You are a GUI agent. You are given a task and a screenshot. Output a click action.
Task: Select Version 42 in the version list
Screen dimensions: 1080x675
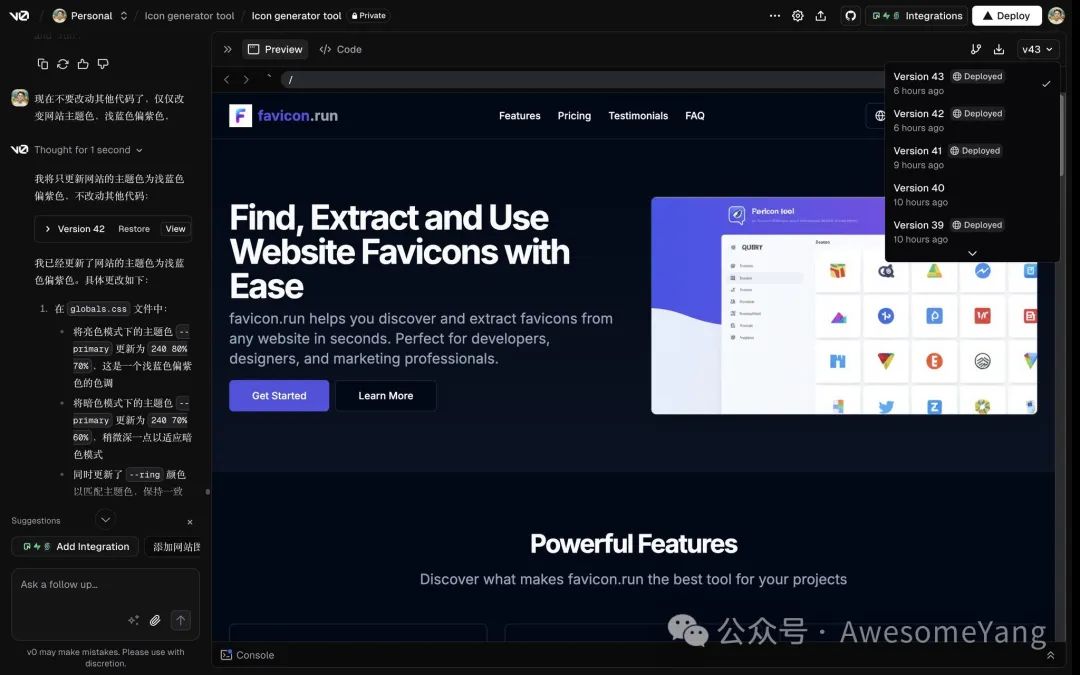971,121
